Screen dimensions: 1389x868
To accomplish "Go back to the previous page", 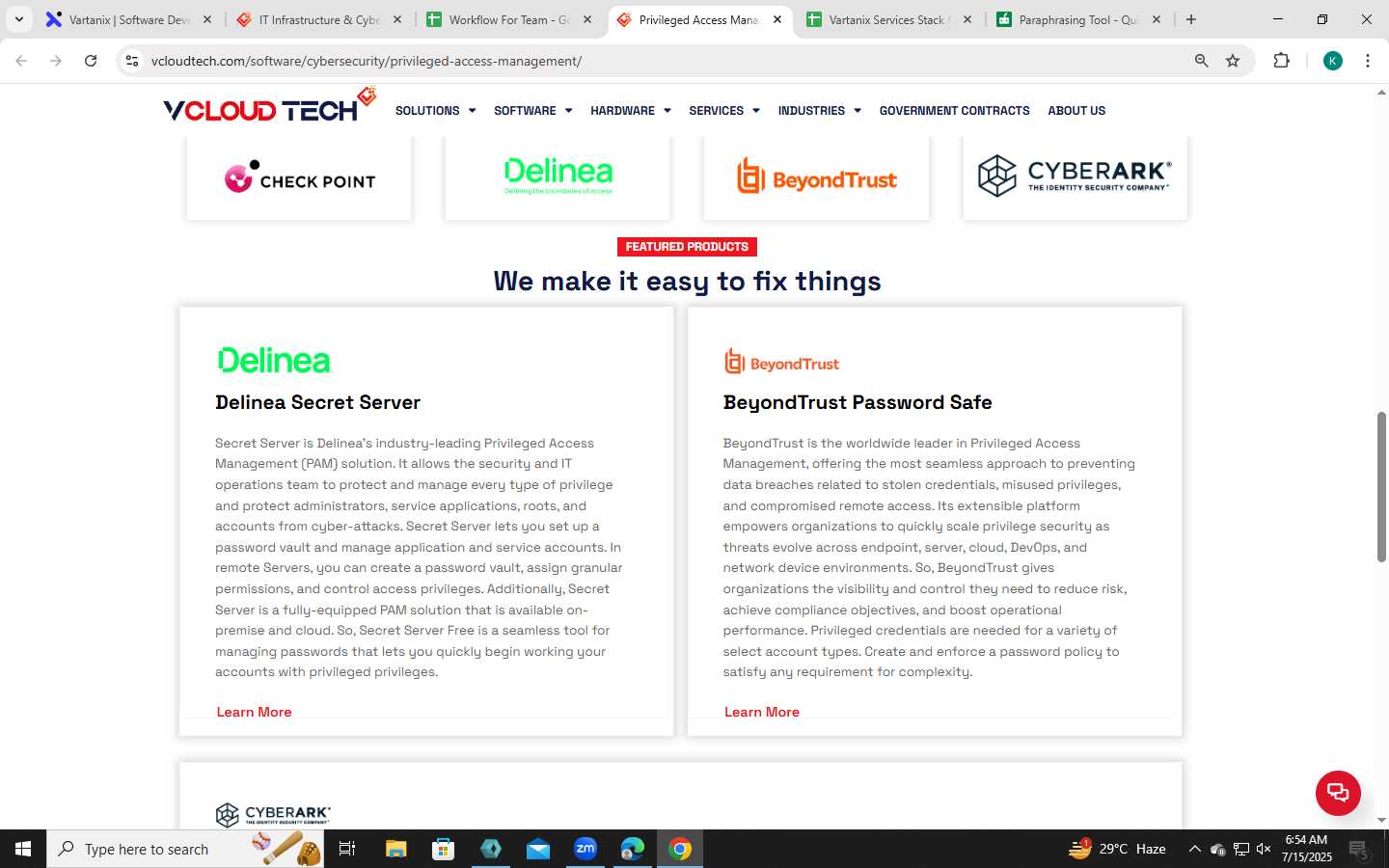I will pyautogui.click(x=21, y=61).
